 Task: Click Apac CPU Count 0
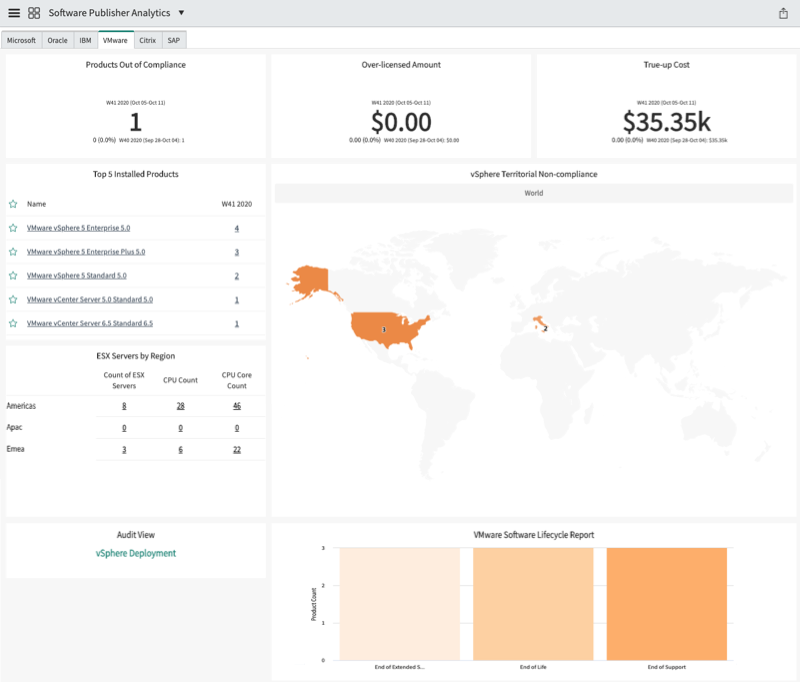[x=181, y=428]
